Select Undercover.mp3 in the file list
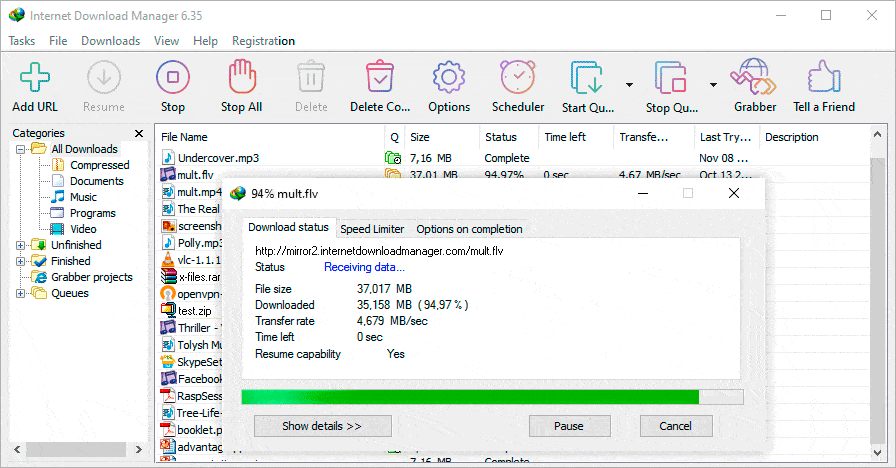Screen dimensions: 896x468 (218, 158)
